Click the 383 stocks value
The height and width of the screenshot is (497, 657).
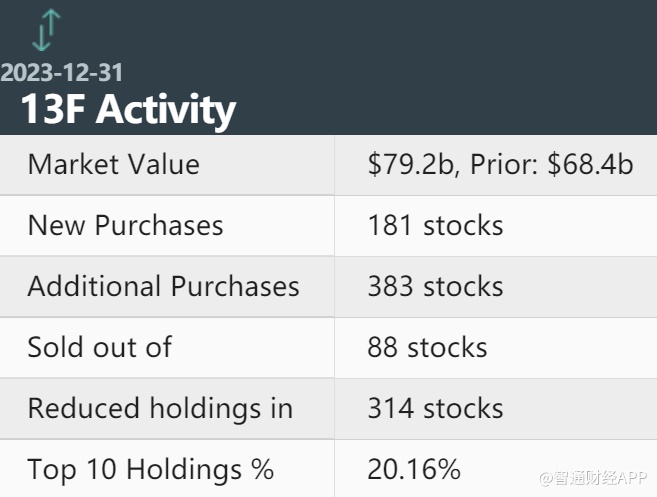[435, 286]
